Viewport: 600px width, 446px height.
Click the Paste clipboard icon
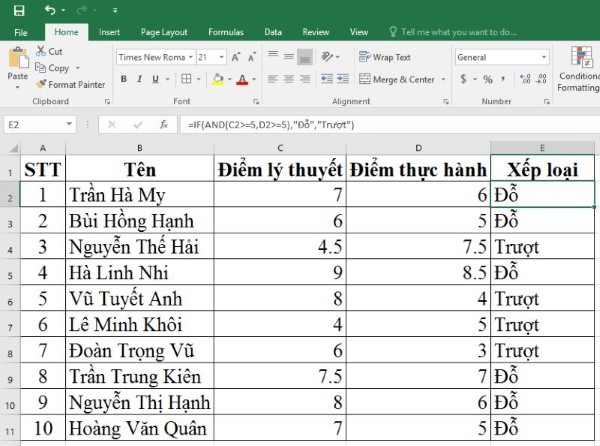click(18, 58)
